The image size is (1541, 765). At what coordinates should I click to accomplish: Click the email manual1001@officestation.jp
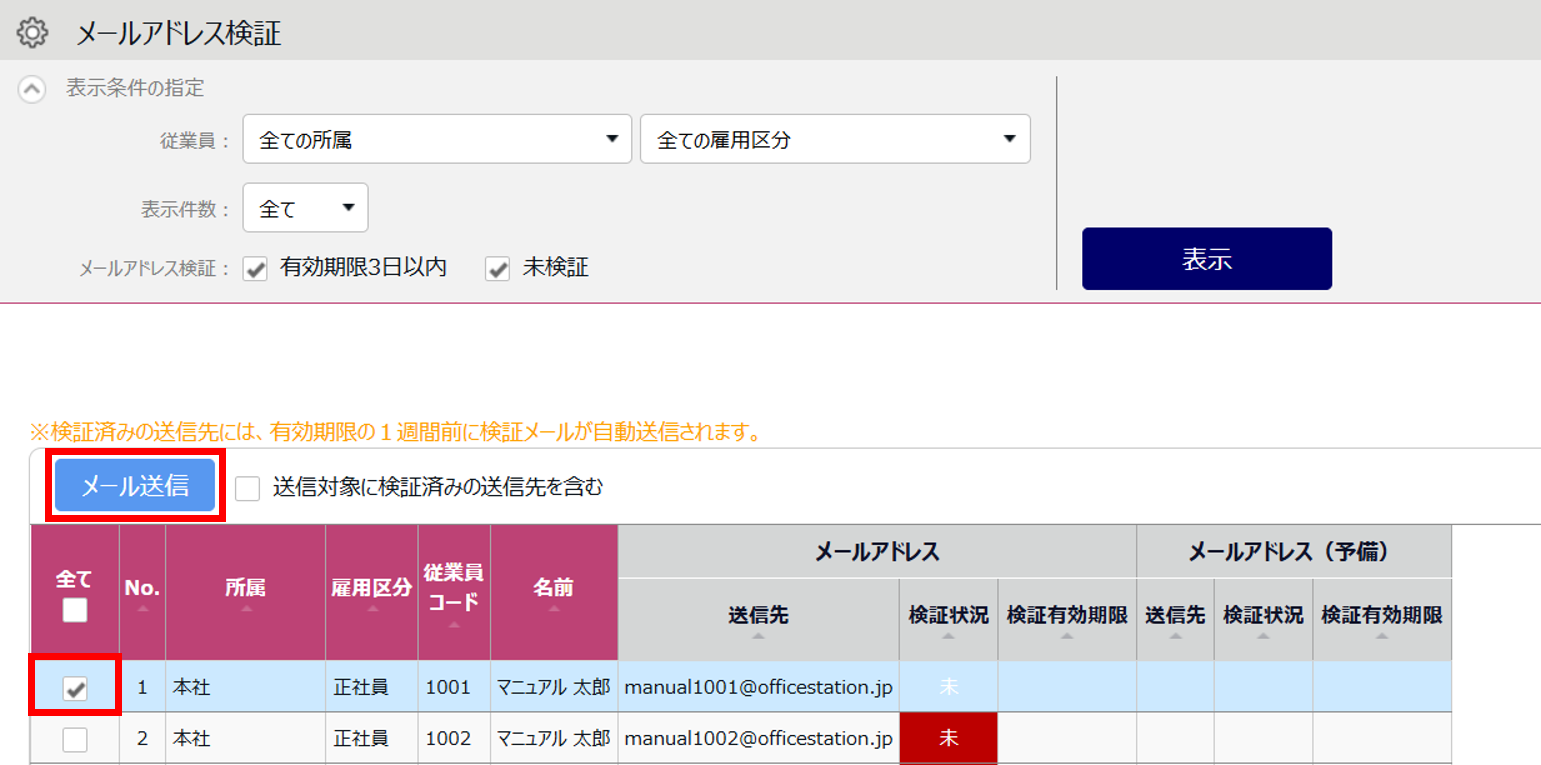tap(758, 687)
